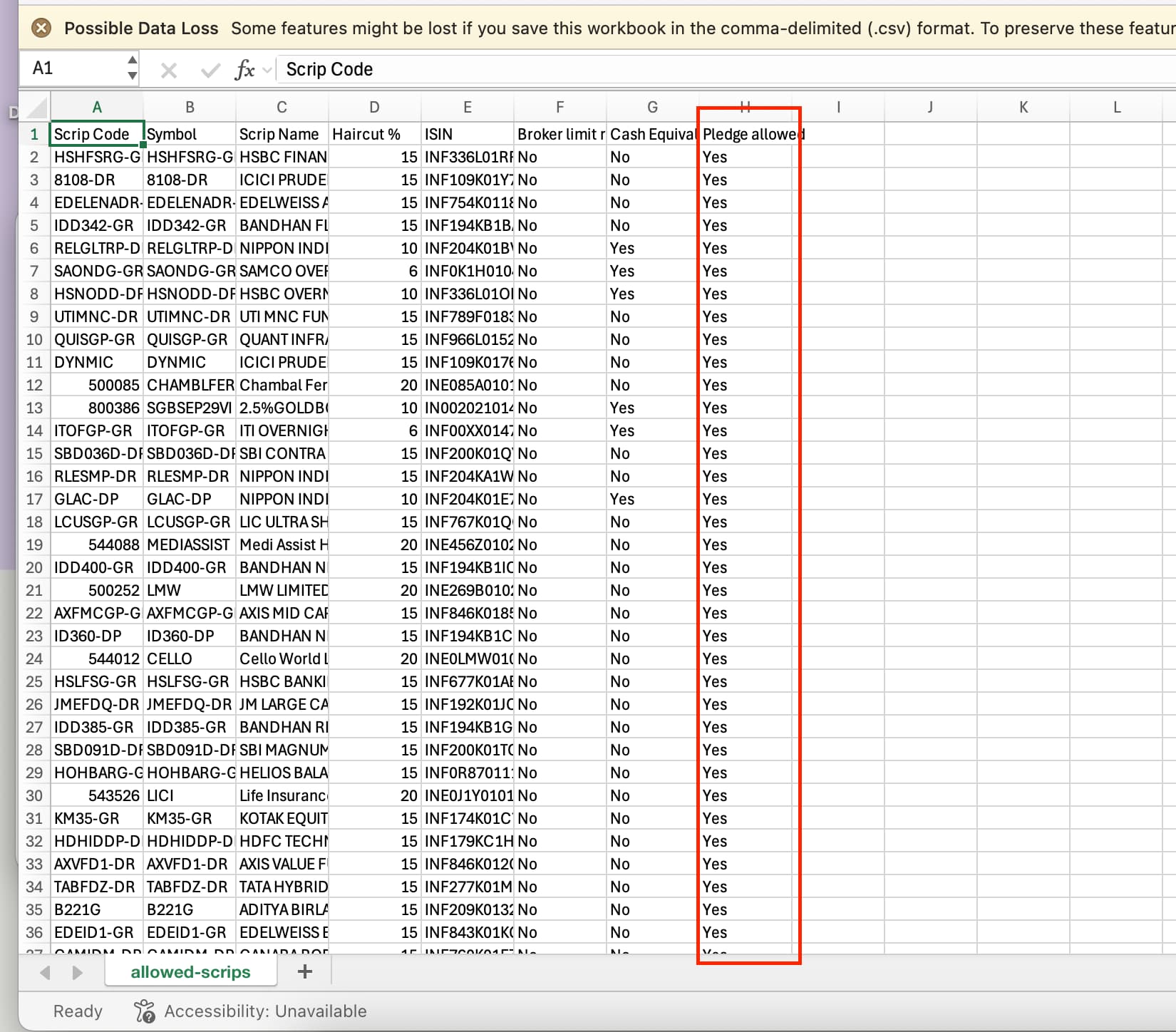The image size is (1176, 1032).
Task: Click cell with scrip name Chambal Fer
Action: click(x=282, y=385)
